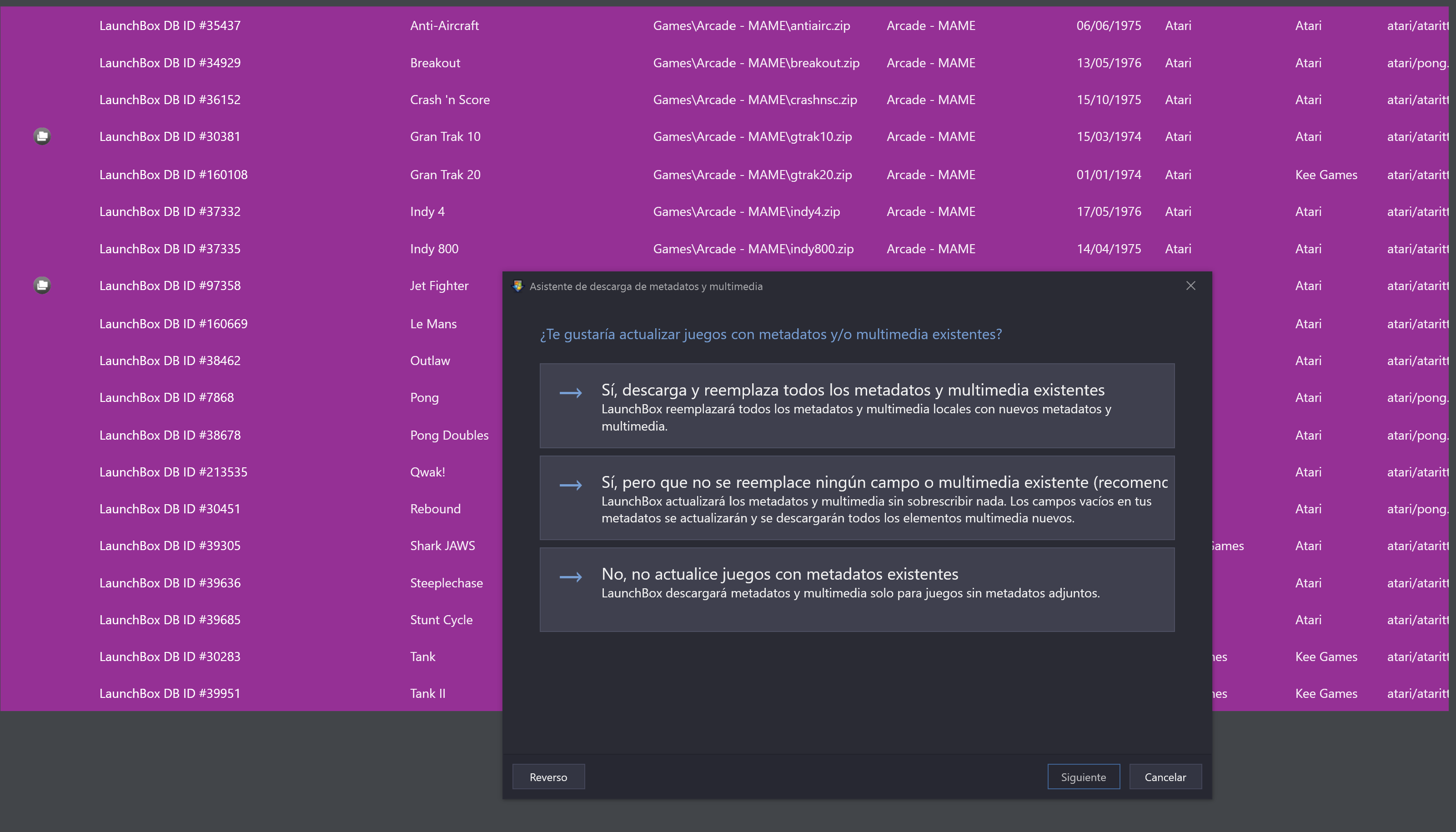Viewport: 1456px width, 832px height.
Task: Click LaunchBox DB ID #97358
Action: click(170, 286)
